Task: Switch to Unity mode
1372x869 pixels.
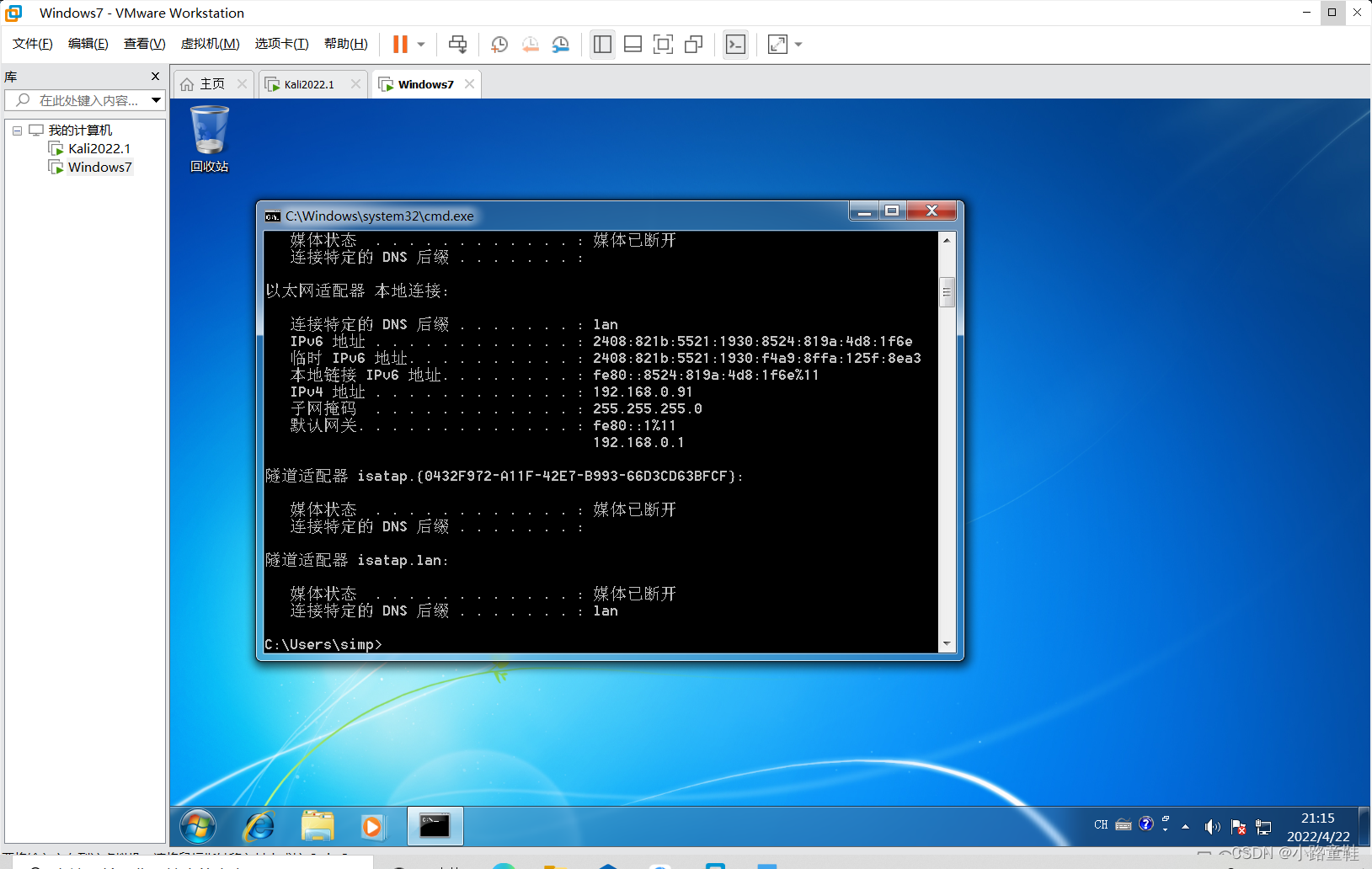Action: coord(694,45)
